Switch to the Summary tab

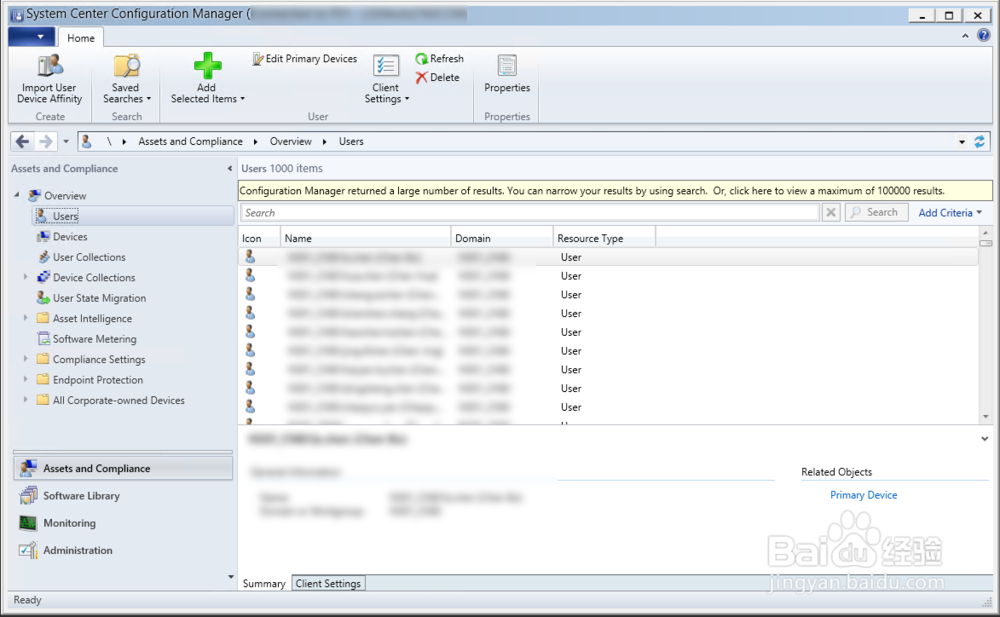[x=264, y=584]
